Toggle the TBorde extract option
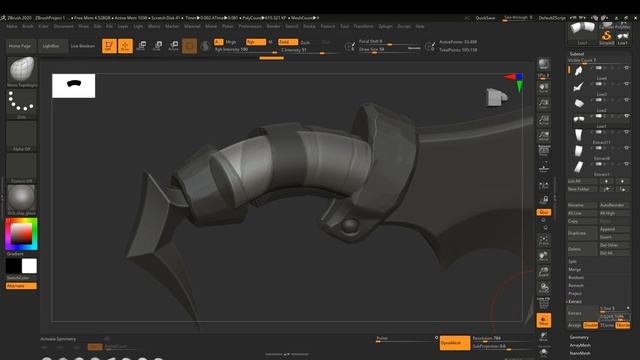The height and width of the screenshot is (360, 640). [622, 325]
